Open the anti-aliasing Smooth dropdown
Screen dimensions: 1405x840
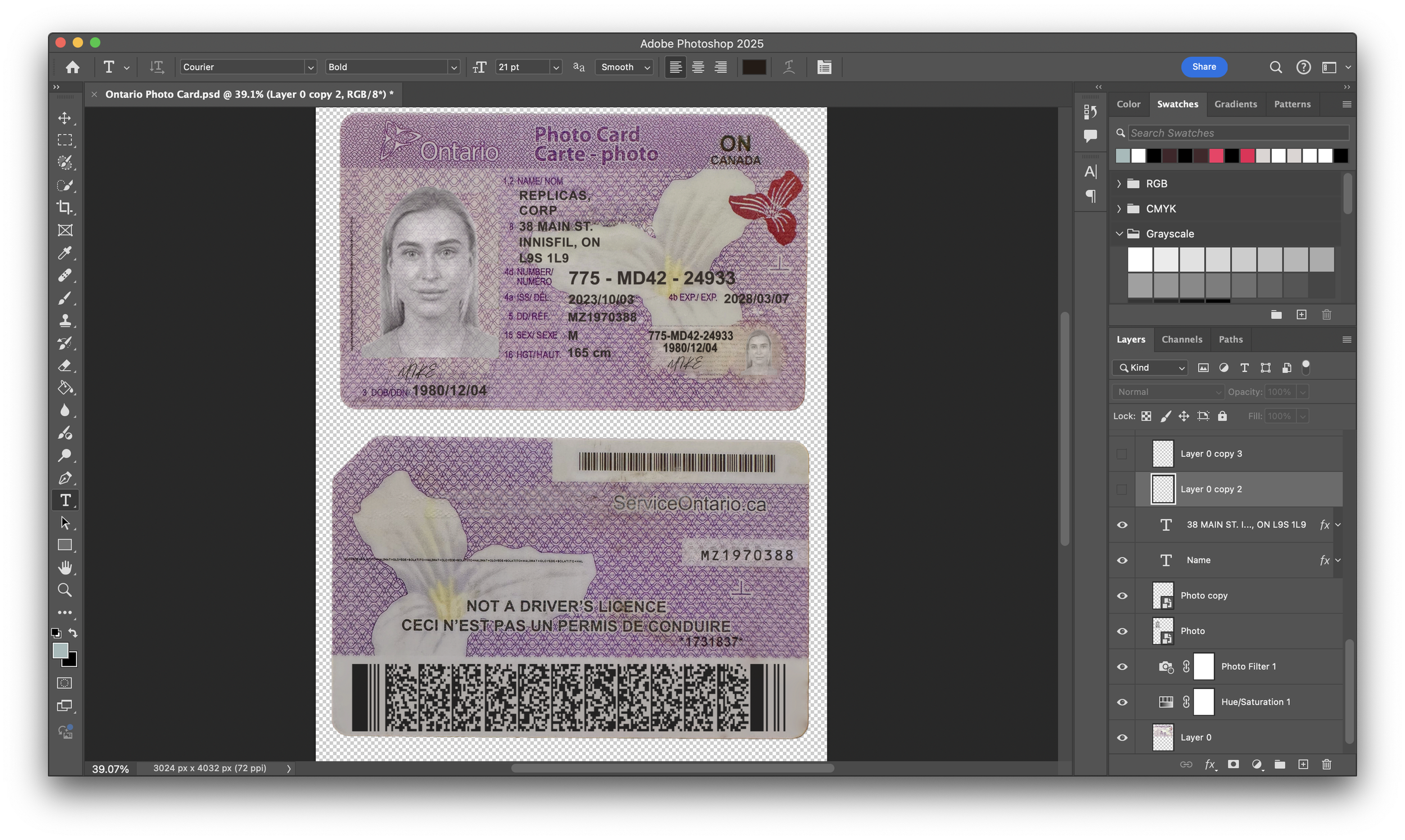(x=625, y=67)
